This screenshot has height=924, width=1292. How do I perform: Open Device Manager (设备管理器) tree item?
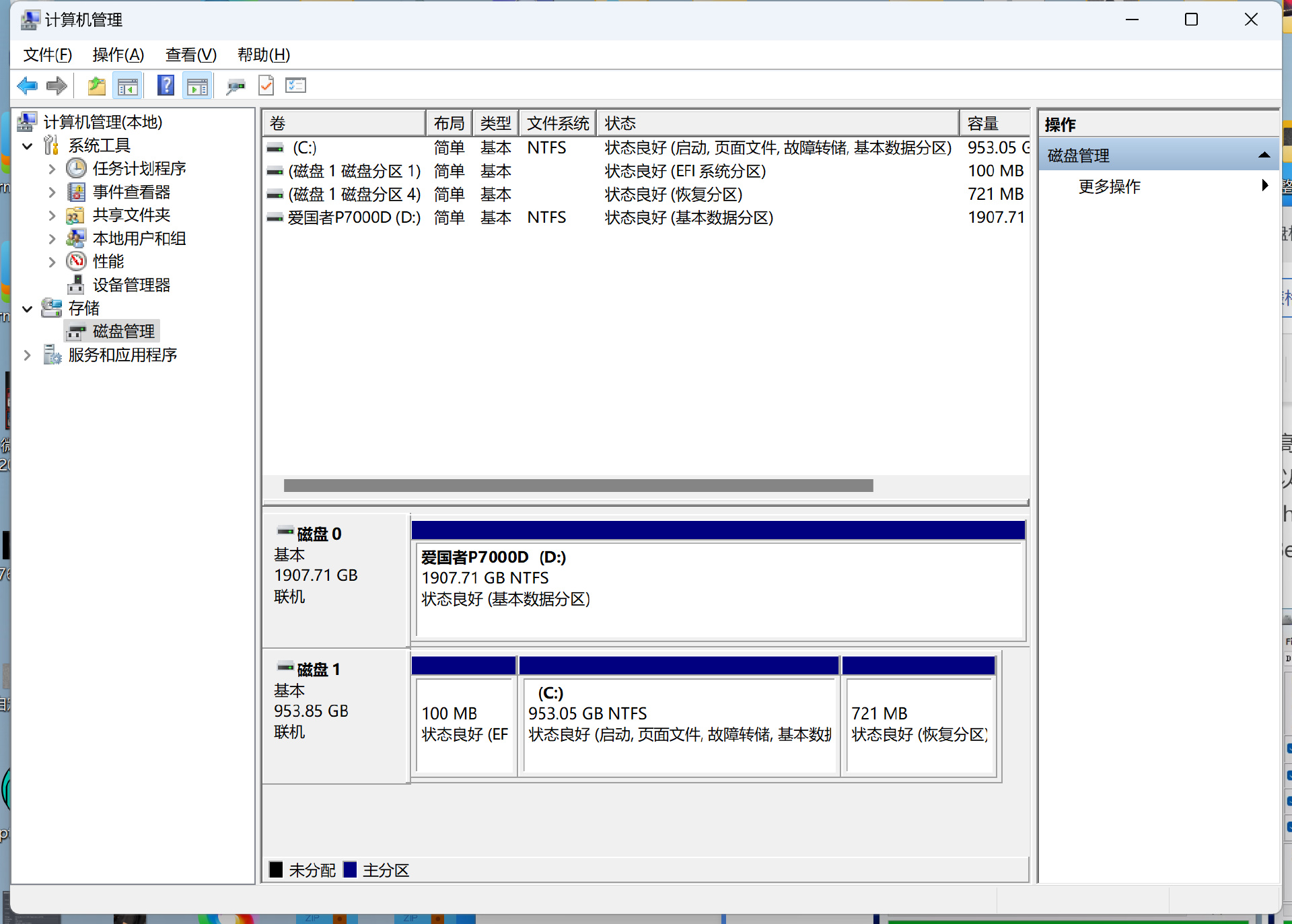(x=131, y=285)
